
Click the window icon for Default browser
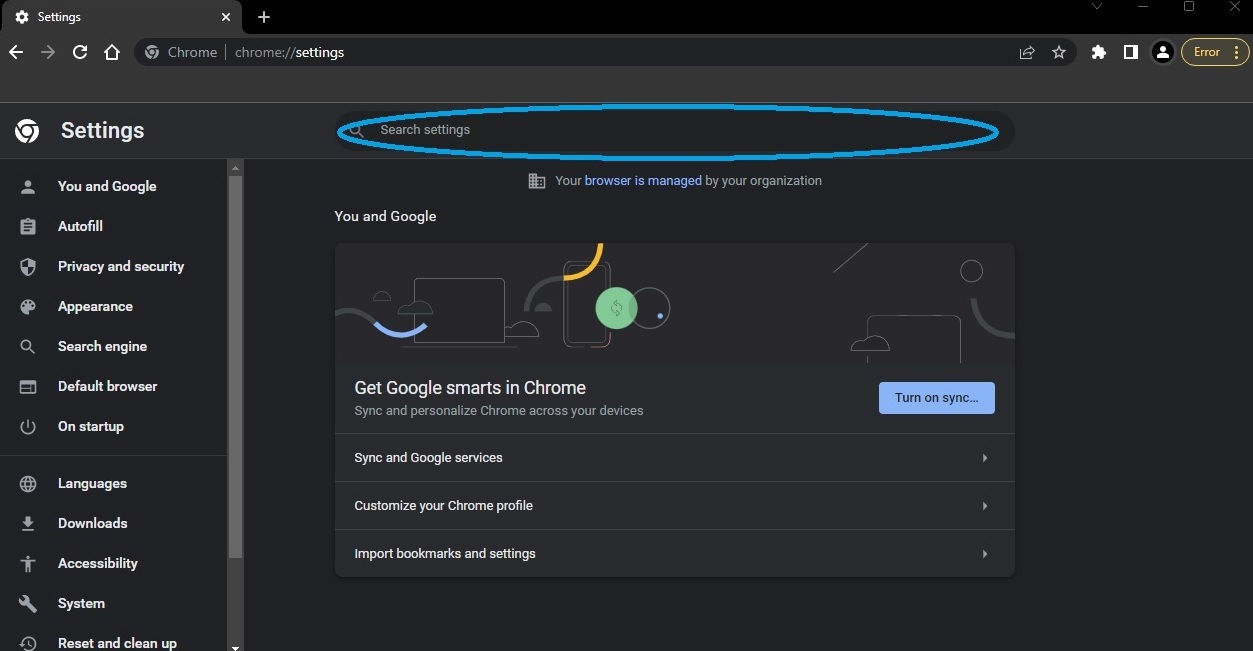tap(28, 386)
